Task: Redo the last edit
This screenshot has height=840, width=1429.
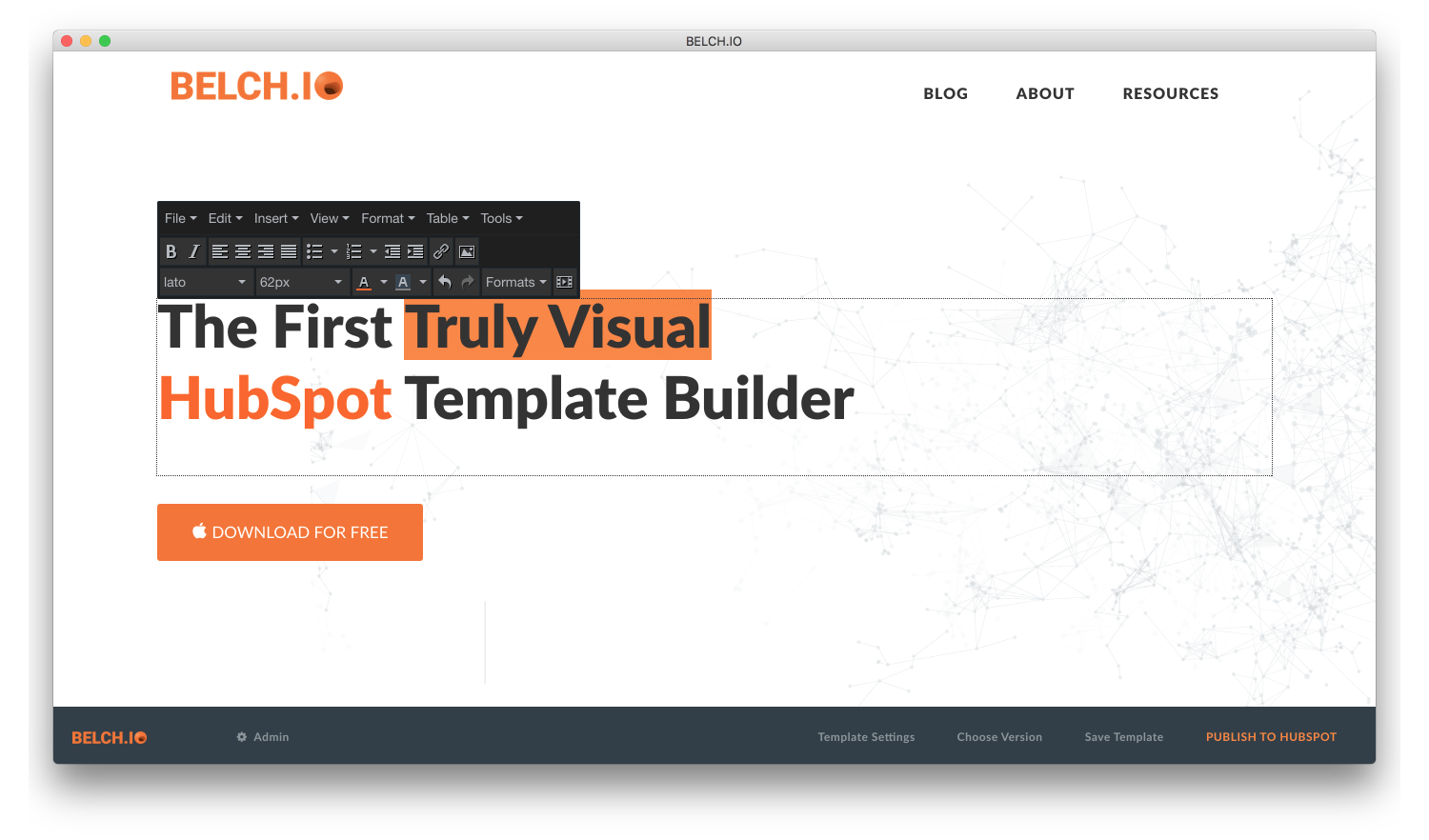Action: click(468, 282)
